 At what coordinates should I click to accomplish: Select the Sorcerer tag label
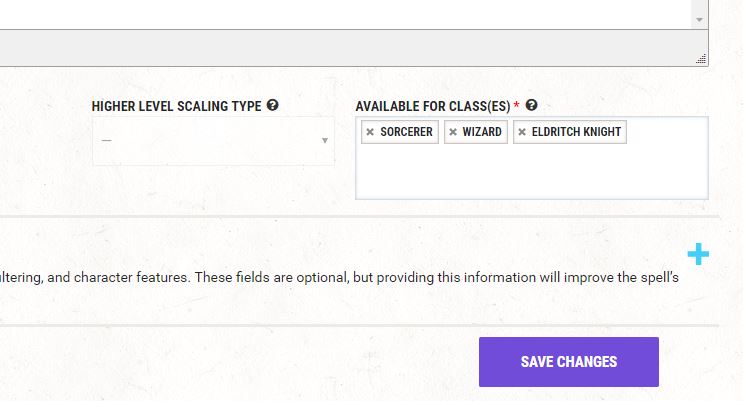(406, 132)
